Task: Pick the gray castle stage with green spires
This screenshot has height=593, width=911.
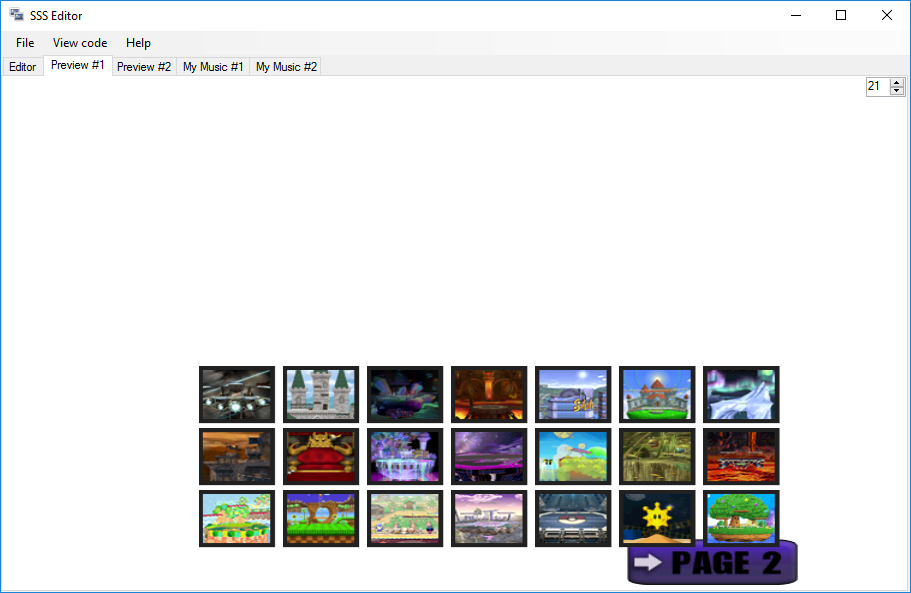Action: click(321, 394)
